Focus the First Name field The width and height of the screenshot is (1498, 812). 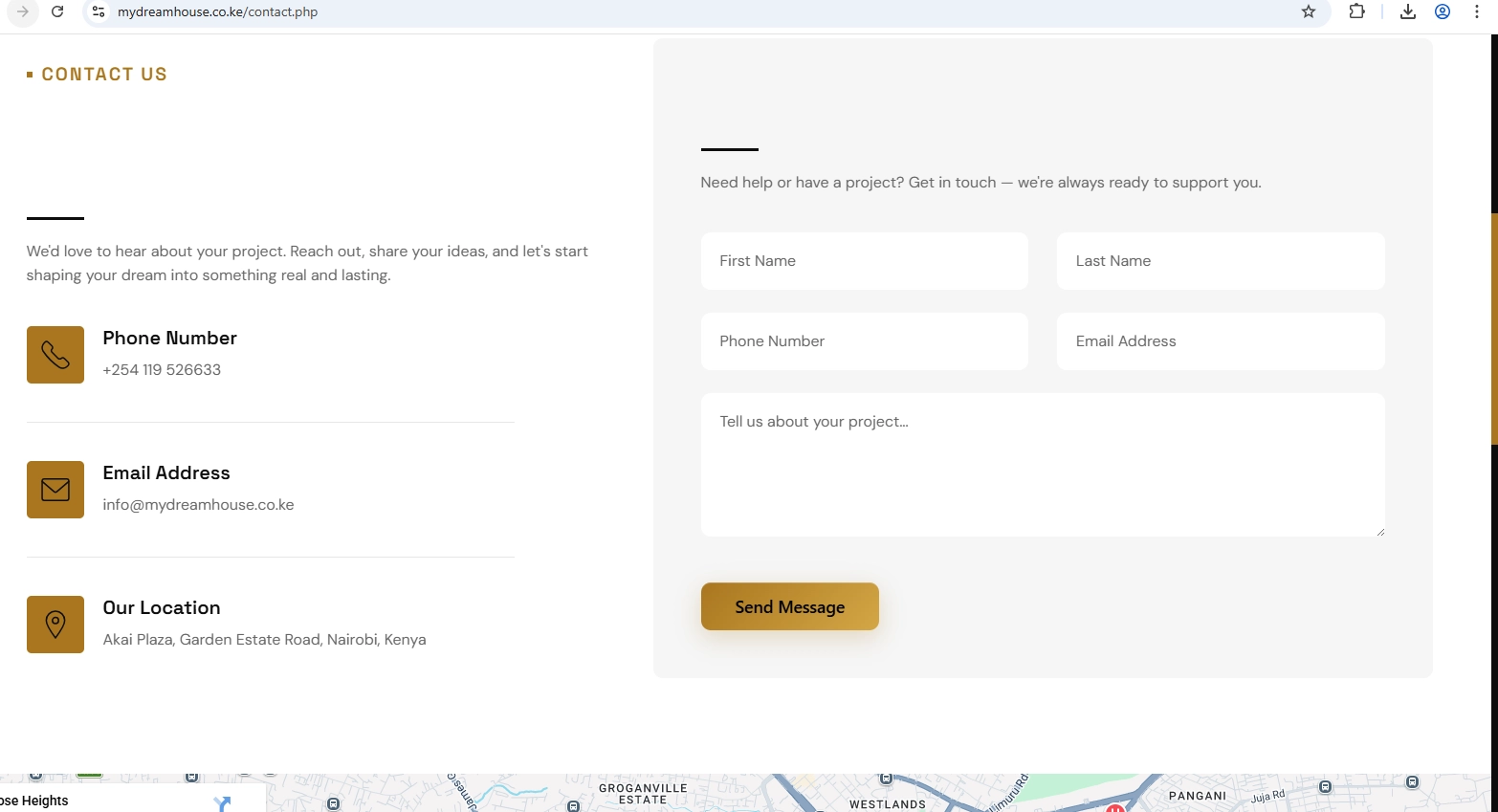(x=864, y=261)
